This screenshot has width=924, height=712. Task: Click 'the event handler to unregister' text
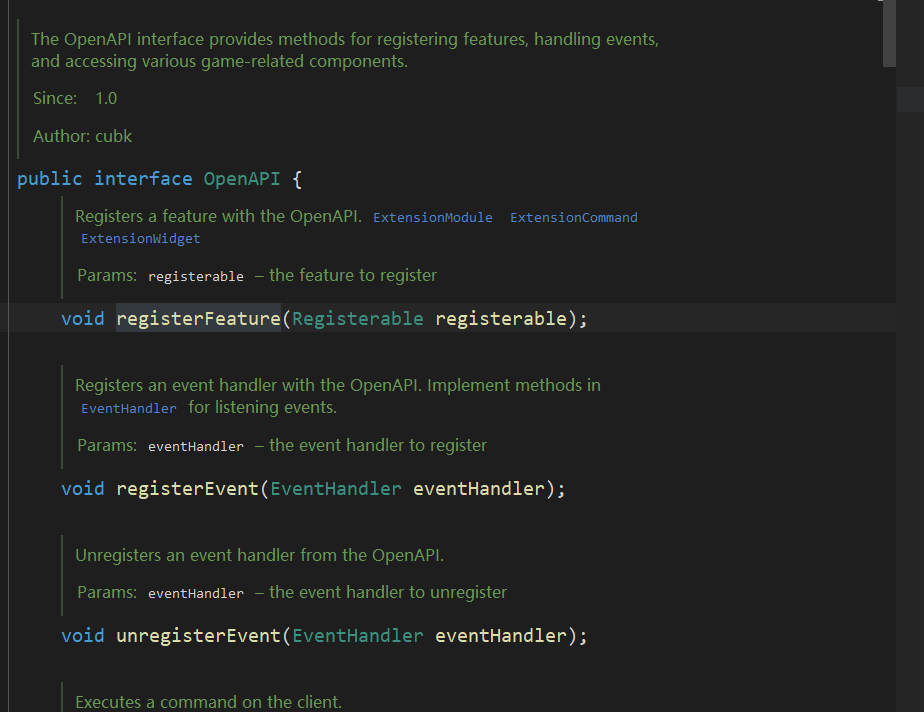point(388,592)
